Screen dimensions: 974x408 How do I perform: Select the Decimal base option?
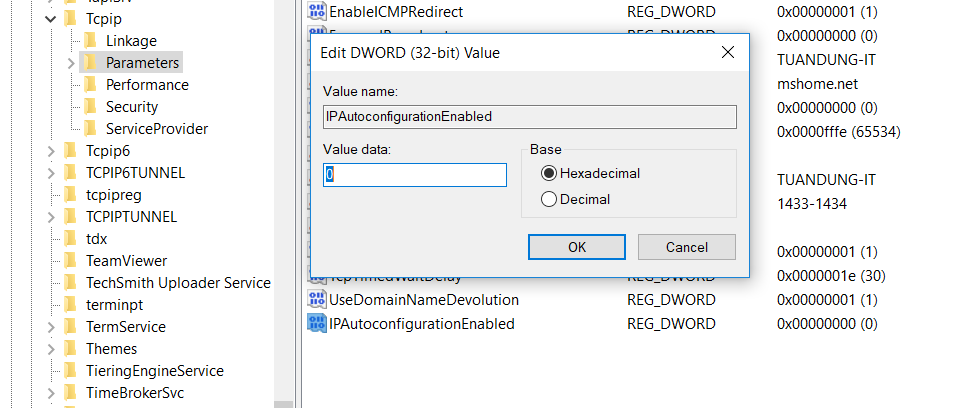coord(548,199)
